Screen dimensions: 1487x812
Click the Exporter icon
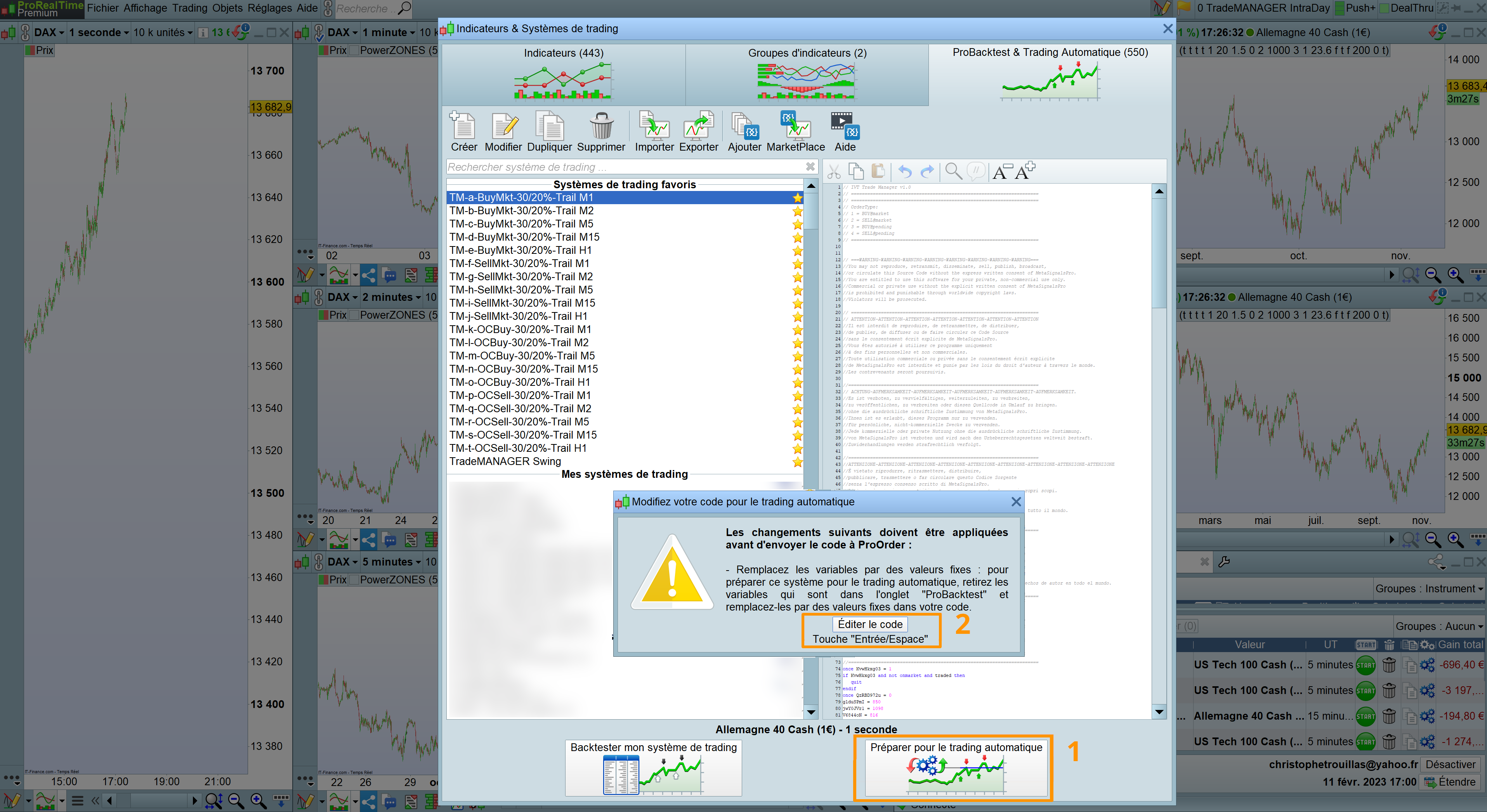click(x=698, y=132)
